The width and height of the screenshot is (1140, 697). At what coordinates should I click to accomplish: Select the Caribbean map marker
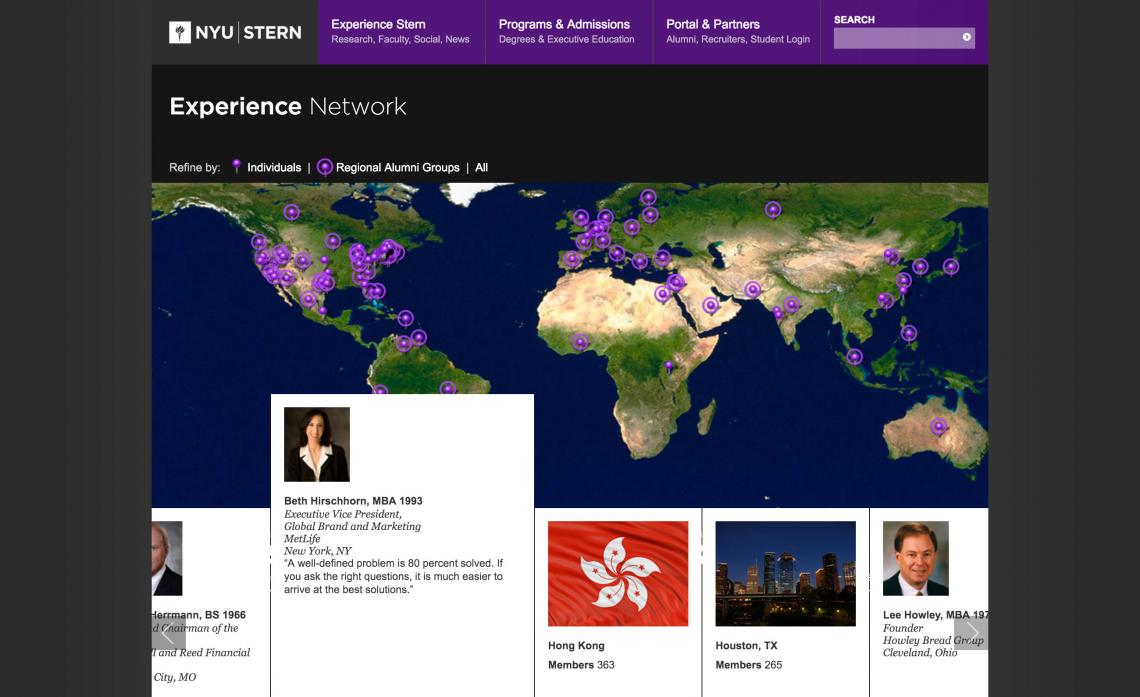[406, 318]
